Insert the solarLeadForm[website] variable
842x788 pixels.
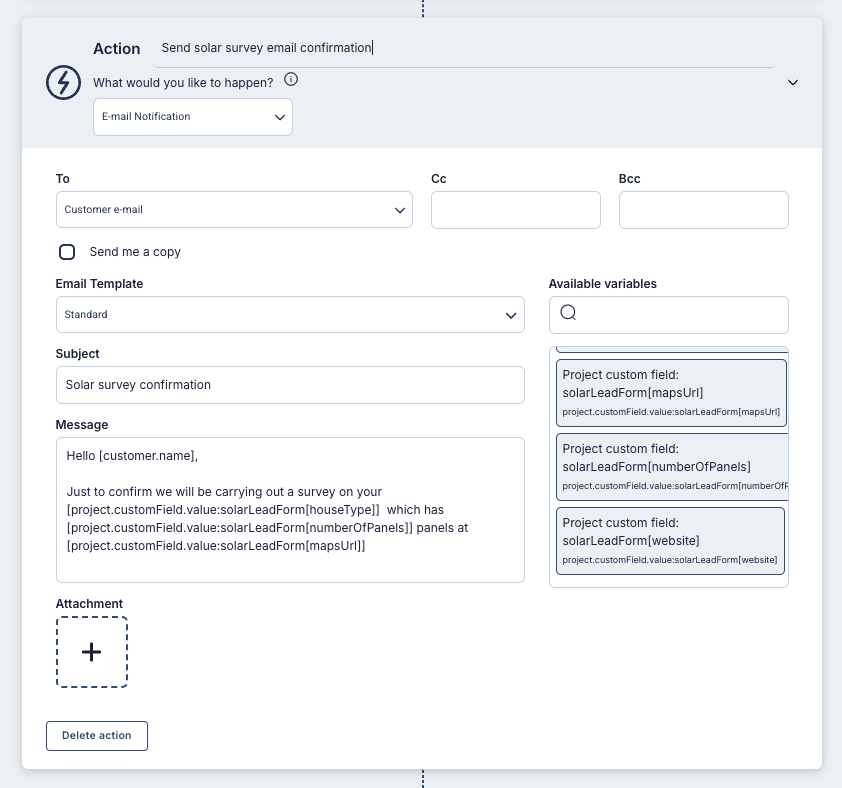click(x=670, y=541)
